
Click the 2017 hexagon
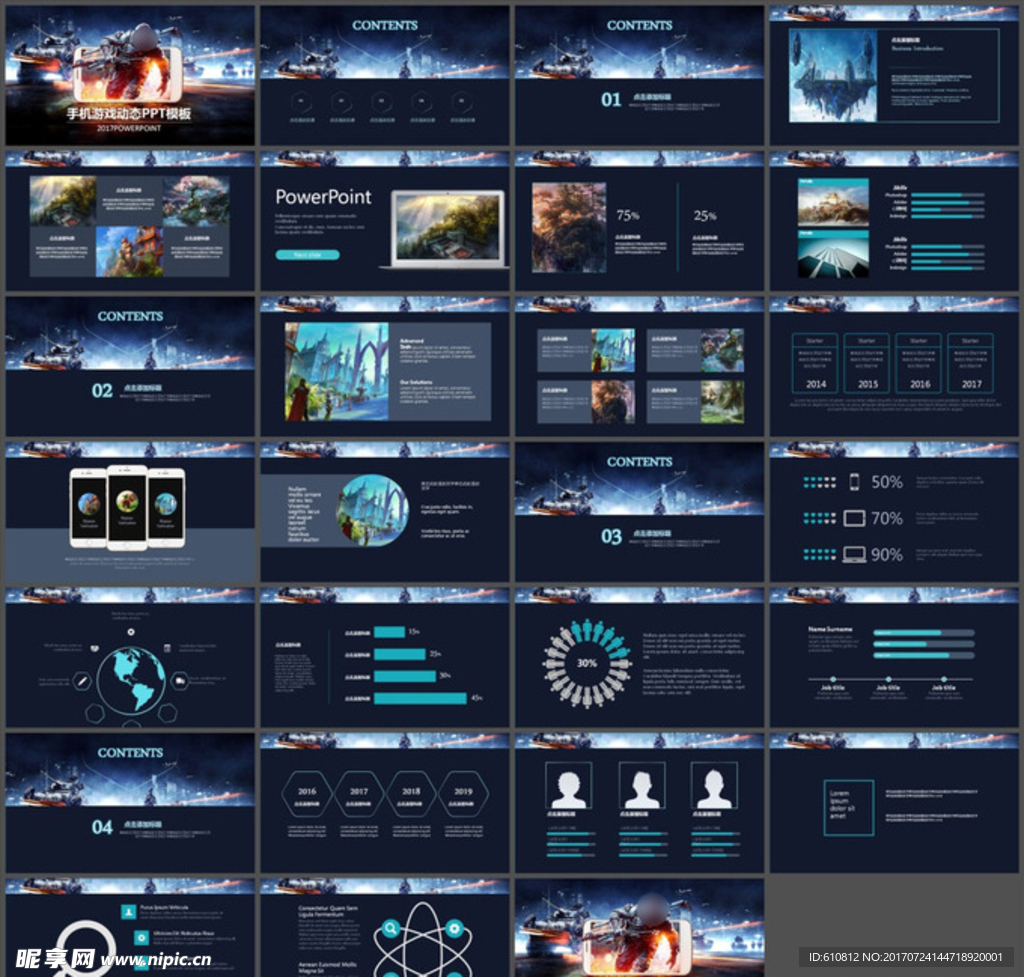pyautogui.click(x=359, y=794)
